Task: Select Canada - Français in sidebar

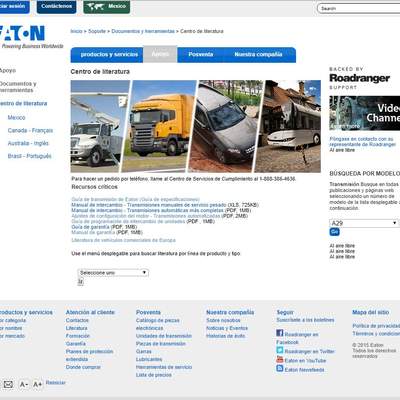Action: 30,130
